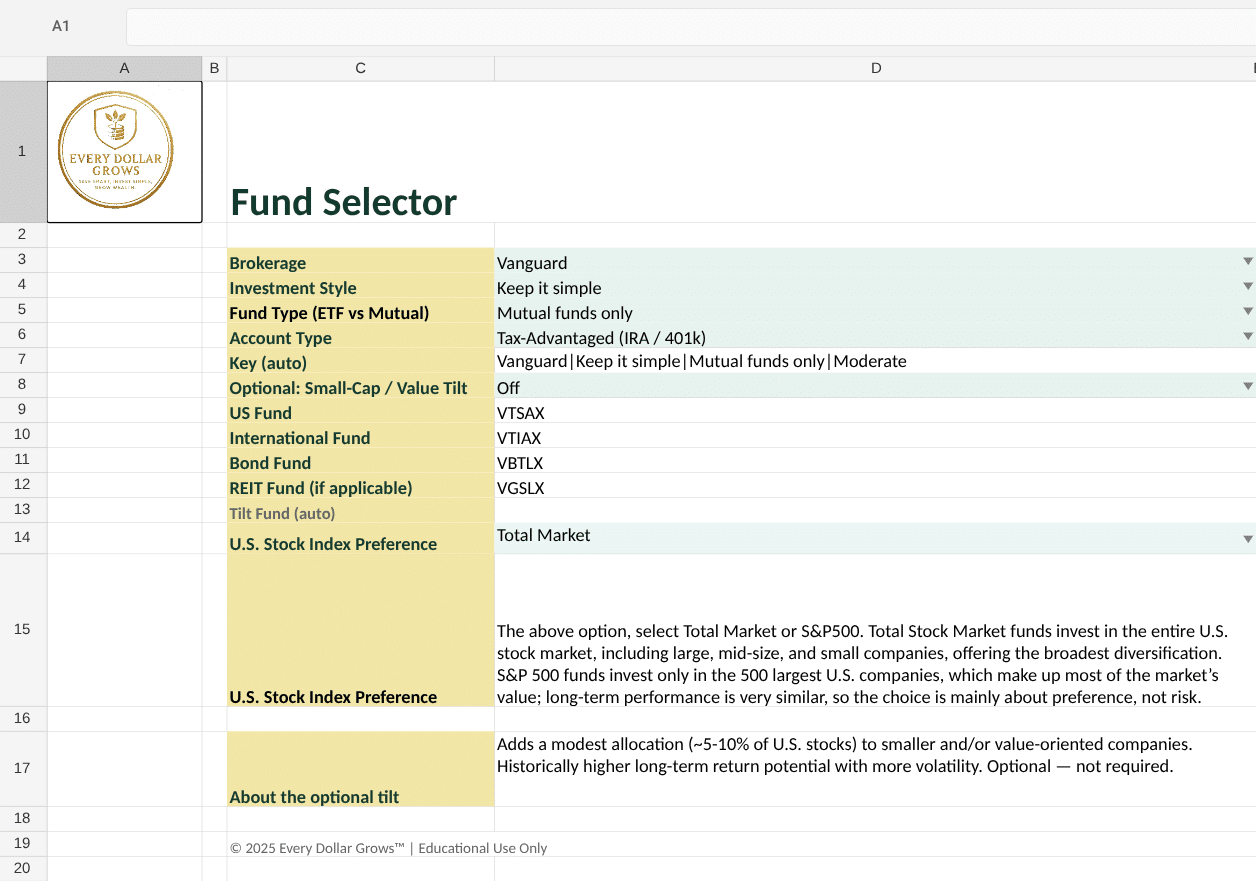
Task: Select row 20 header
Action: 23,868
